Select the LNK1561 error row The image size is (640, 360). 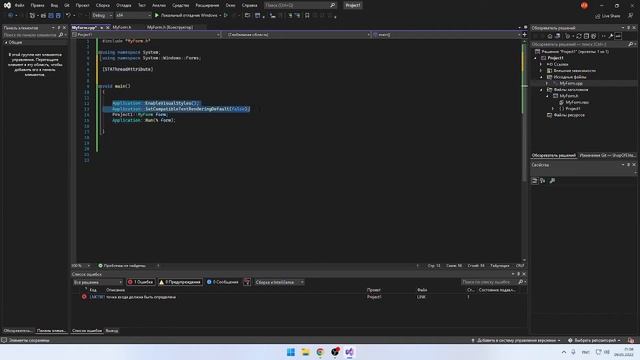pos(298,297)
